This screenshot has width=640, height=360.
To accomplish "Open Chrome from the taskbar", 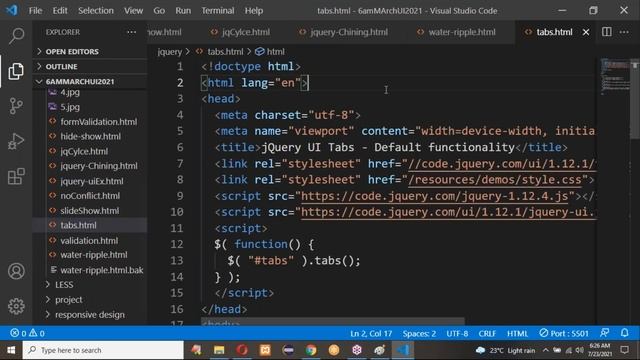I will (x=311, y=350).
